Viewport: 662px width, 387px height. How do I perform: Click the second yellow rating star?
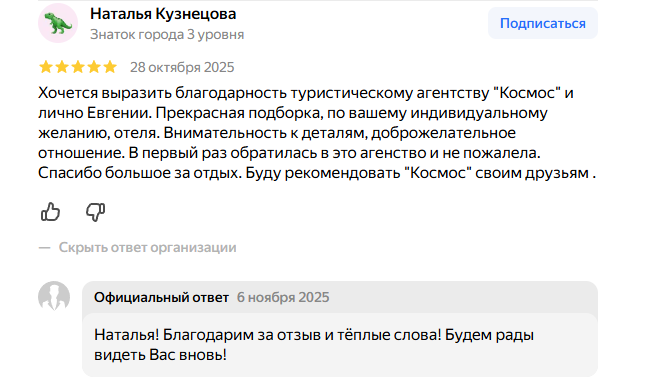coord(62,67)
